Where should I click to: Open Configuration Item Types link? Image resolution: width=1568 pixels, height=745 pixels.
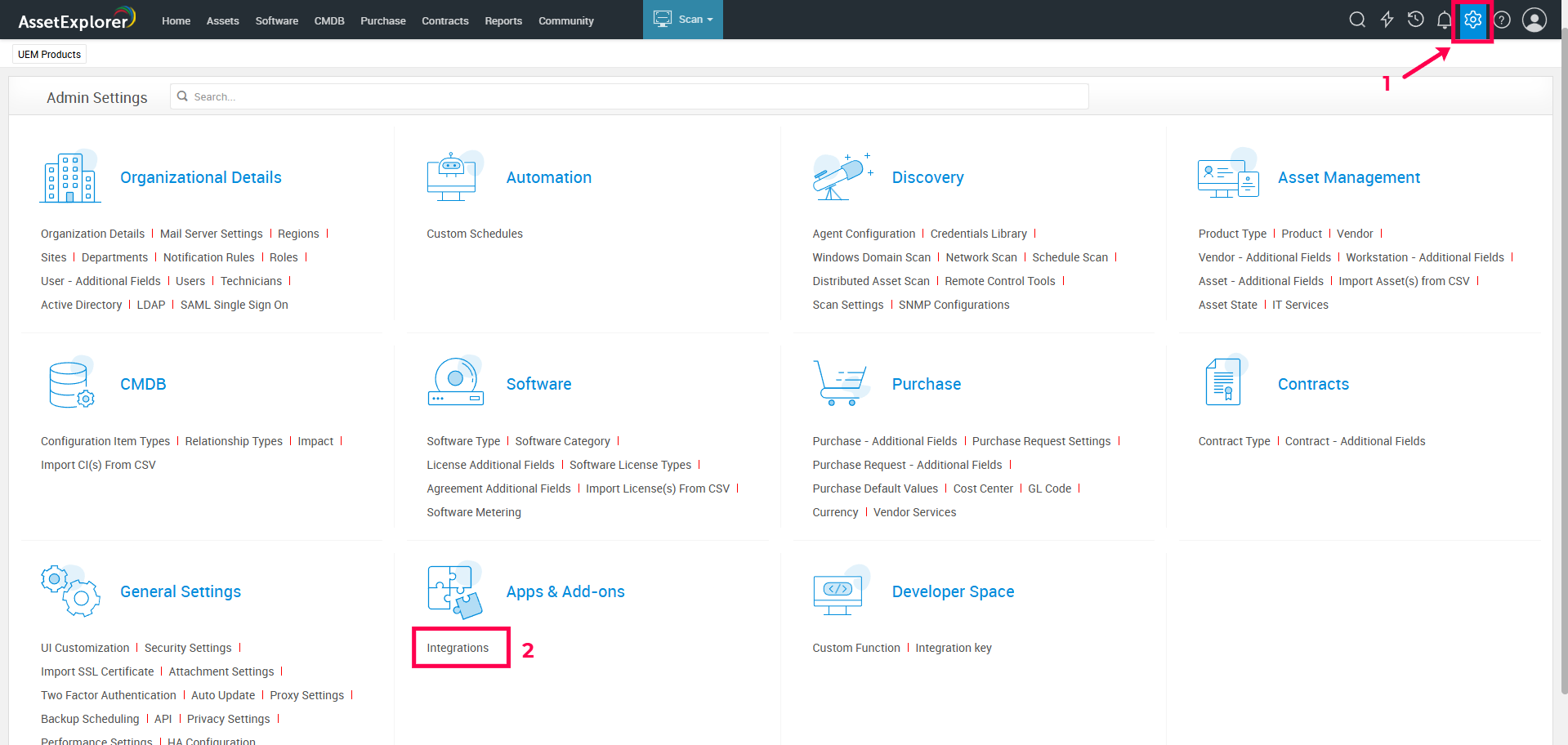click(x=105, y=441)
